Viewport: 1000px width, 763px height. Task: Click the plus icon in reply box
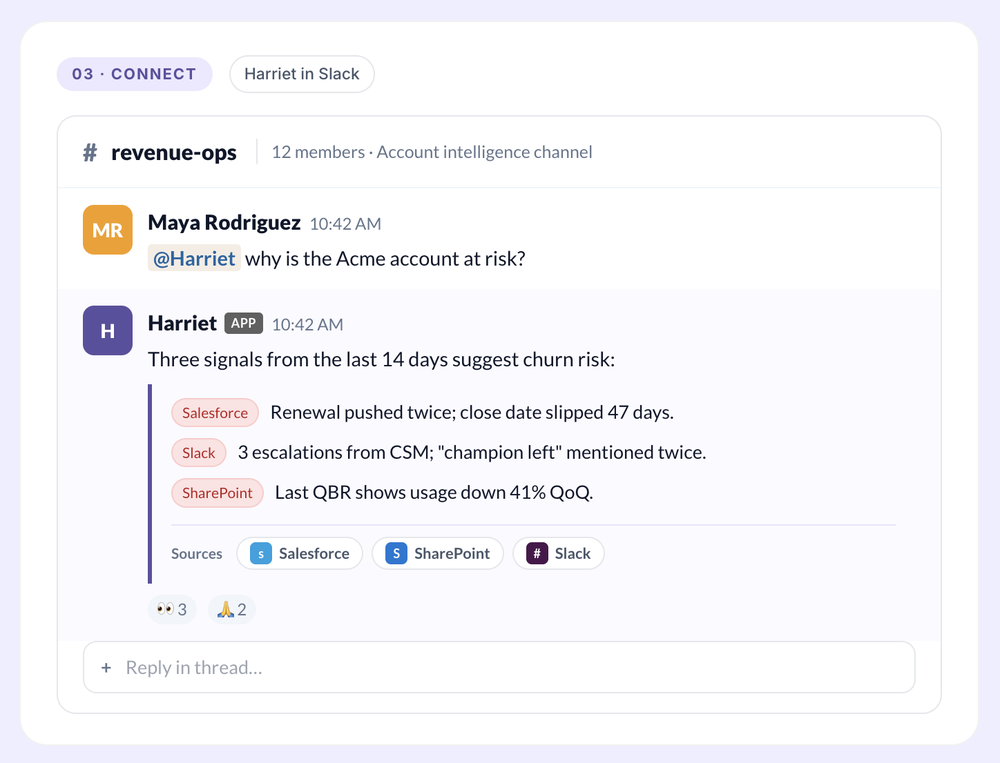click(x=107, y=668)
